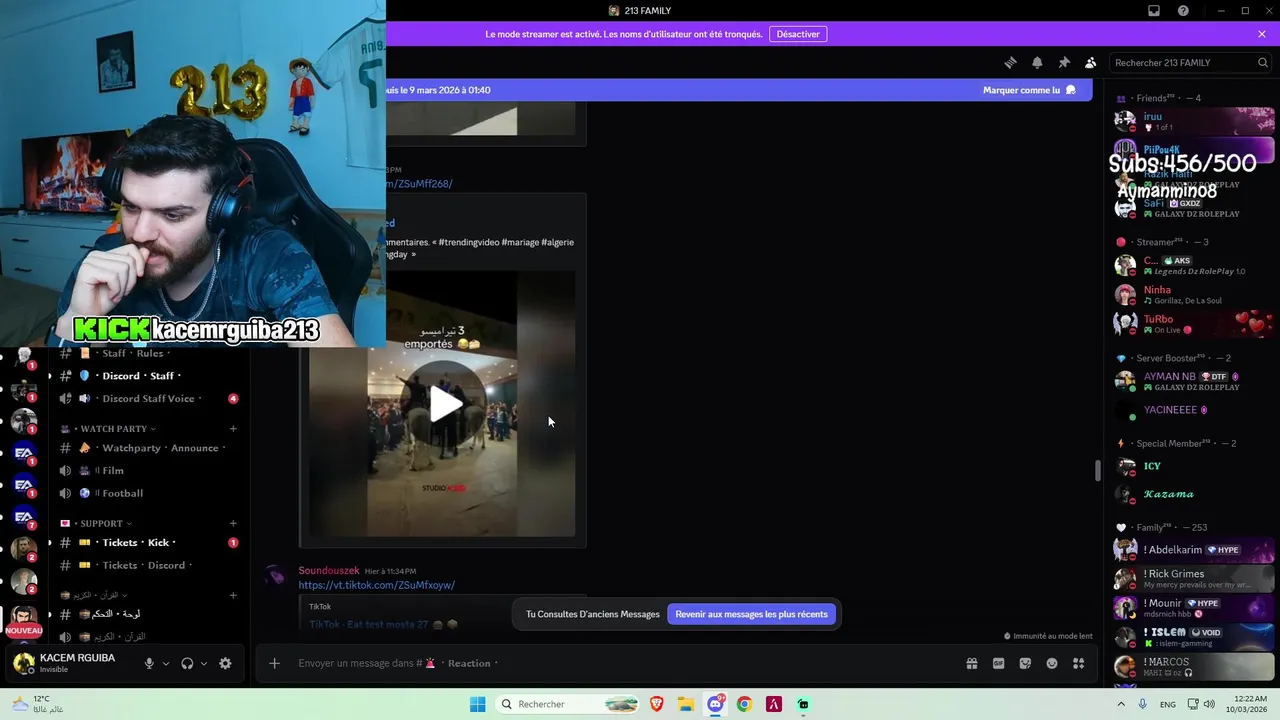The height and width of the screenshot is (720, 1280).
Task: Open the apps launcher icon in message bar
Action: [x=1078, y=663]
